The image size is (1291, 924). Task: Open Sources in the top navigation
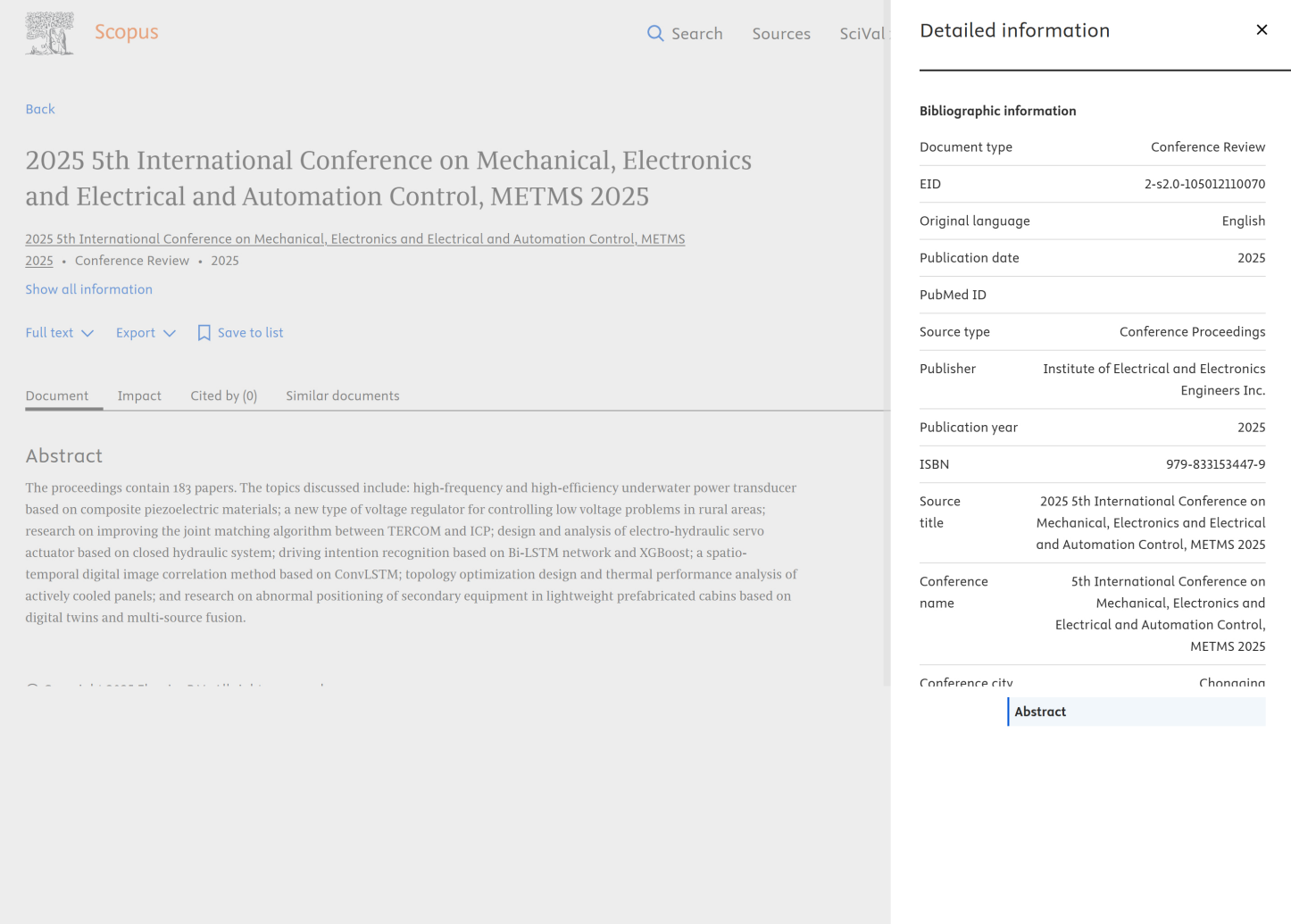pos(781,34)
